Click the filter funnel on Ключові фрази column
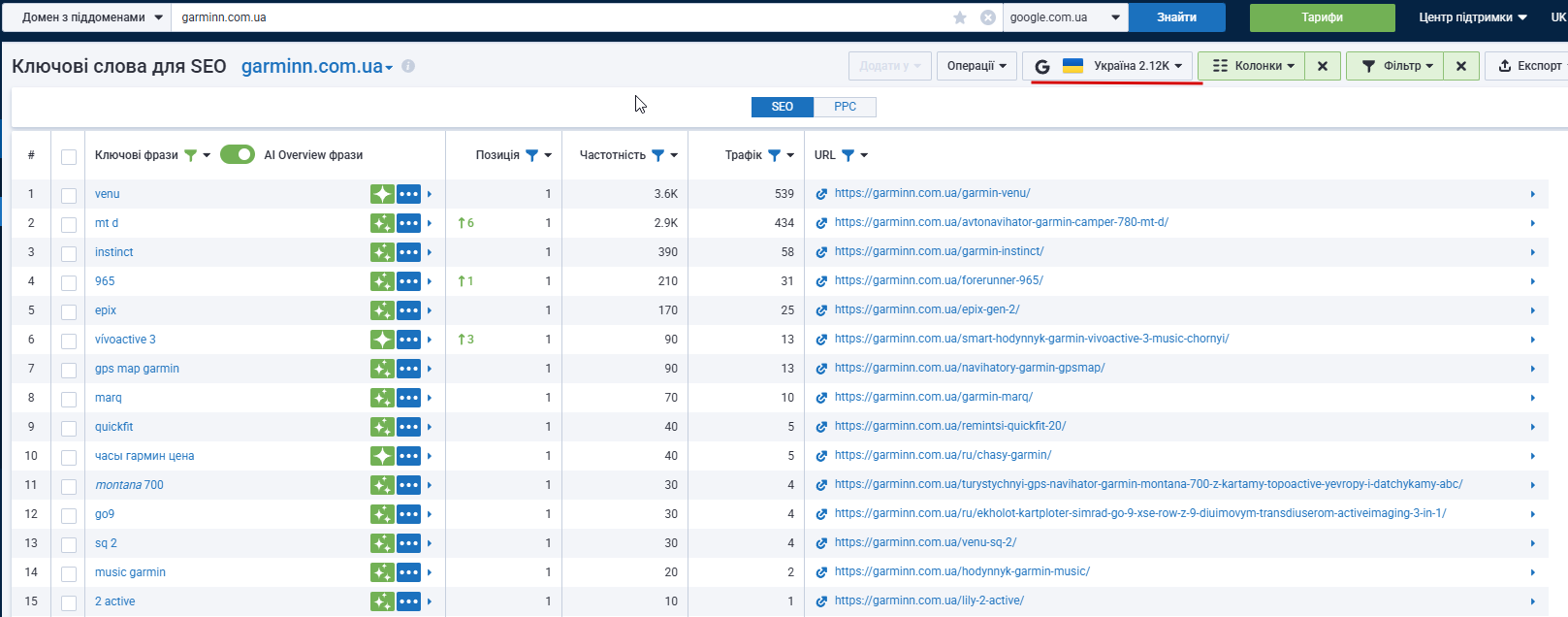The width and height of the screenshot is (1568, 617). click(190, 155)
